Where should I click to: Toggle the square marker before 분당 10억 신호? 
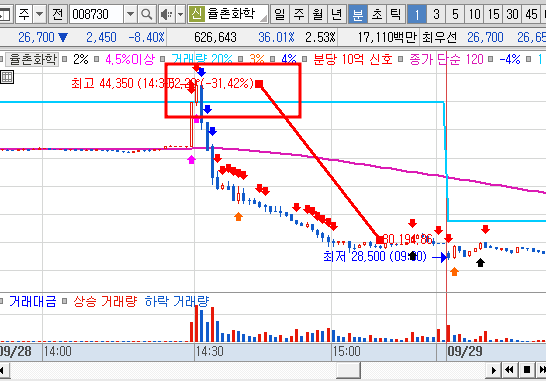pyautogui.click(x=305, y=59)
